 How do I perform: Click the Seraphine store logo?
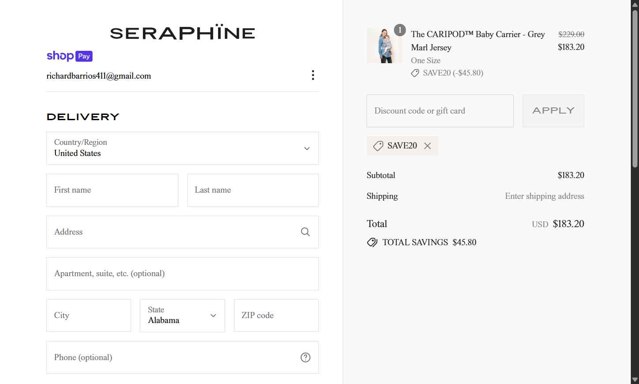183,33
